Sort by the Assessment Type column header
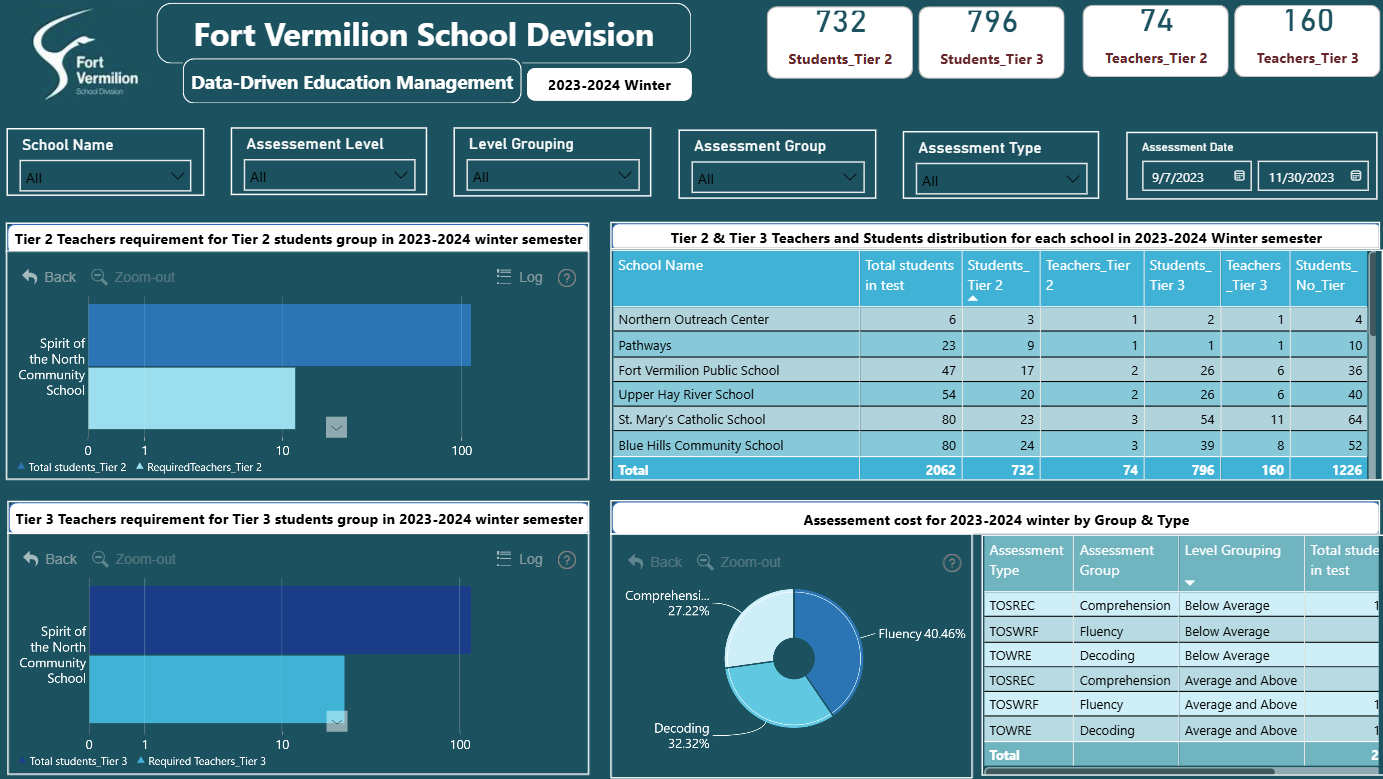The height and width of the screenshot is (779, 1383). click(x=1027, y=561)
